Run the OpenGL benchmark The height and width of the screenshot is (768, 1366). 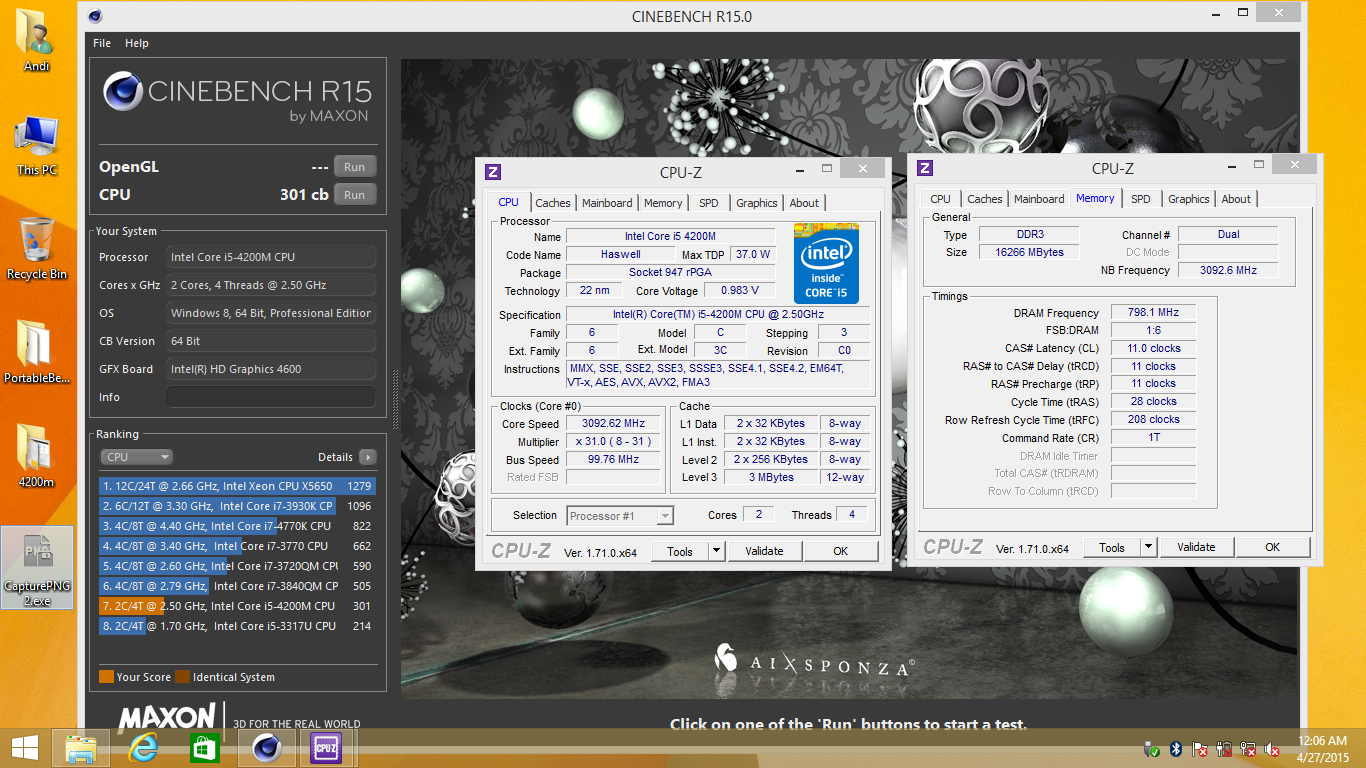click(x=355, y=167)
